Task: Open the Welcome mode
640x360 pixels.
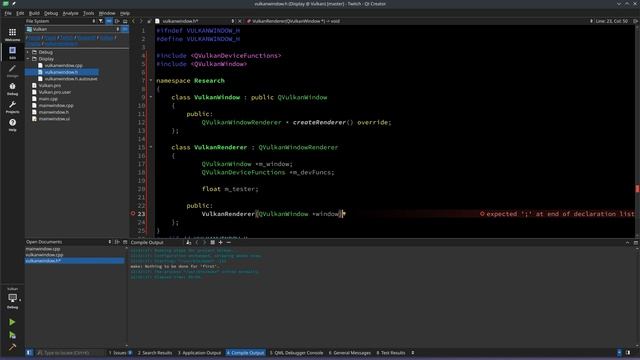Action: (12, 34)
